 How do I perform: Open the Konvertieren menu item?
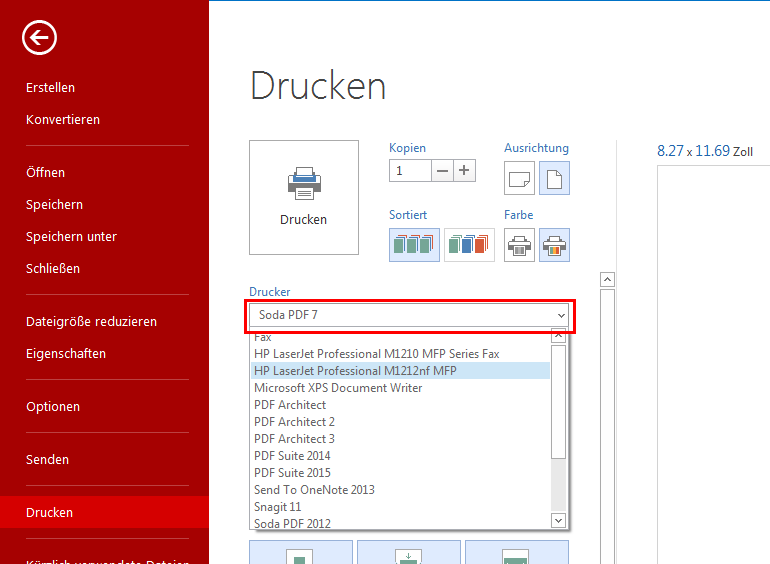[x=63, y=120]
